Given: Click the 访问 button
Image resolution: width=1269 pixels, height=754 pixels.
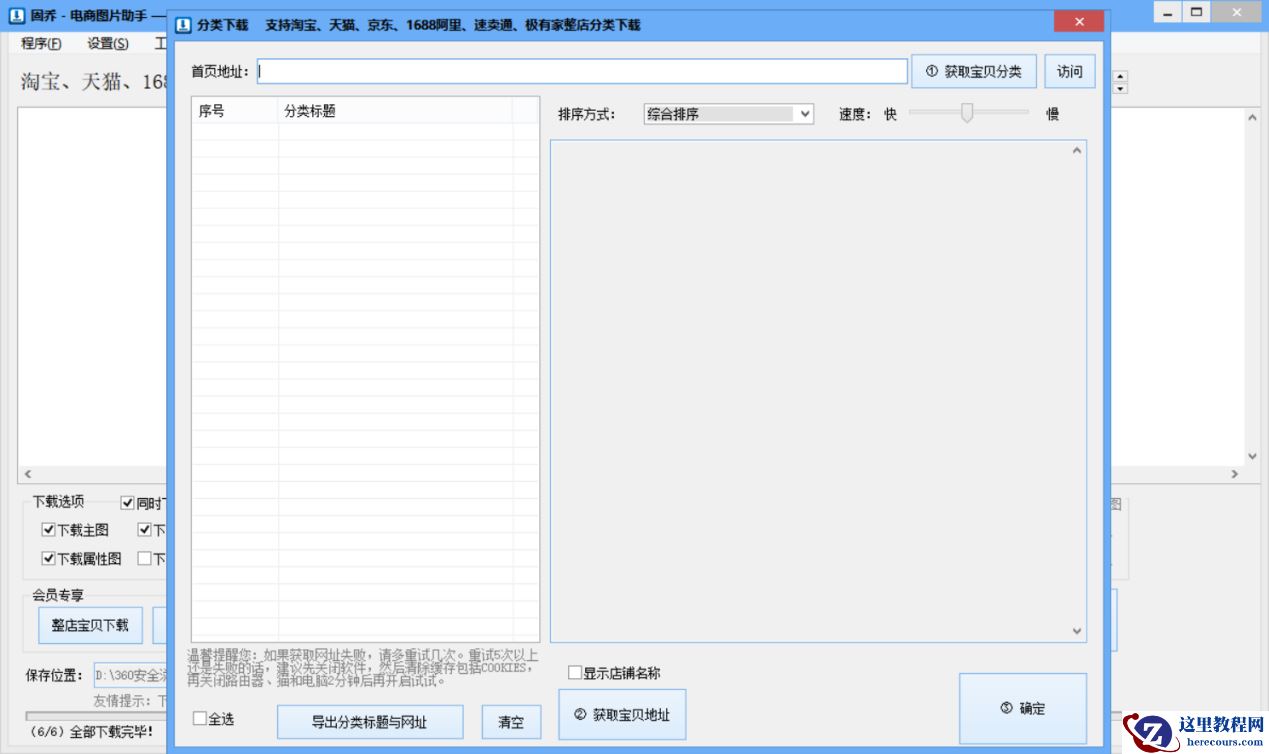Looking at the screenshot, I should point(1070,71).
